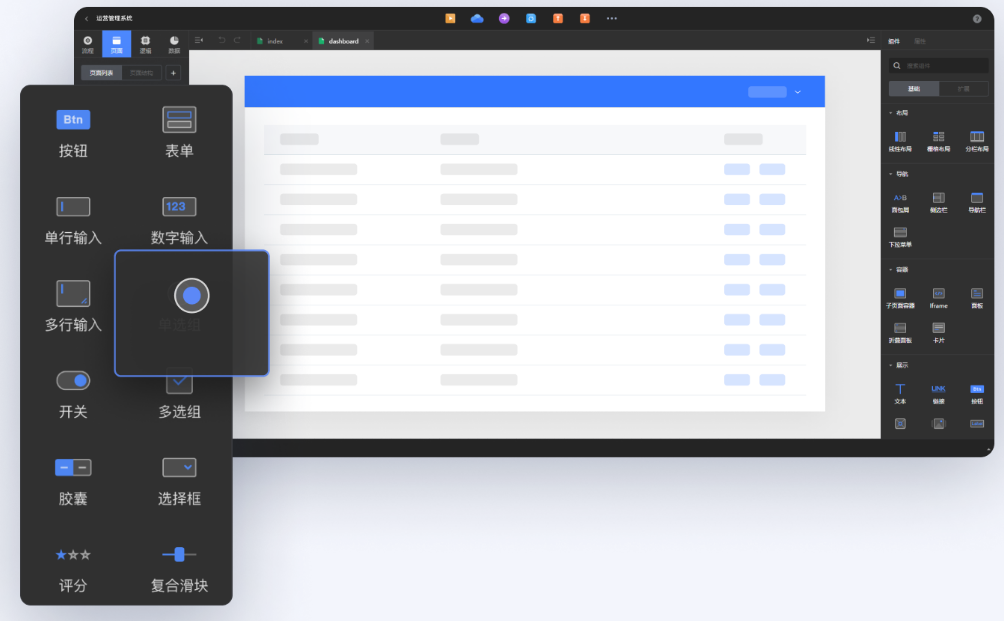Viewport: 1004px width, 621px height.
Task: Select the 表单 form component
Action: pos(179,134)
